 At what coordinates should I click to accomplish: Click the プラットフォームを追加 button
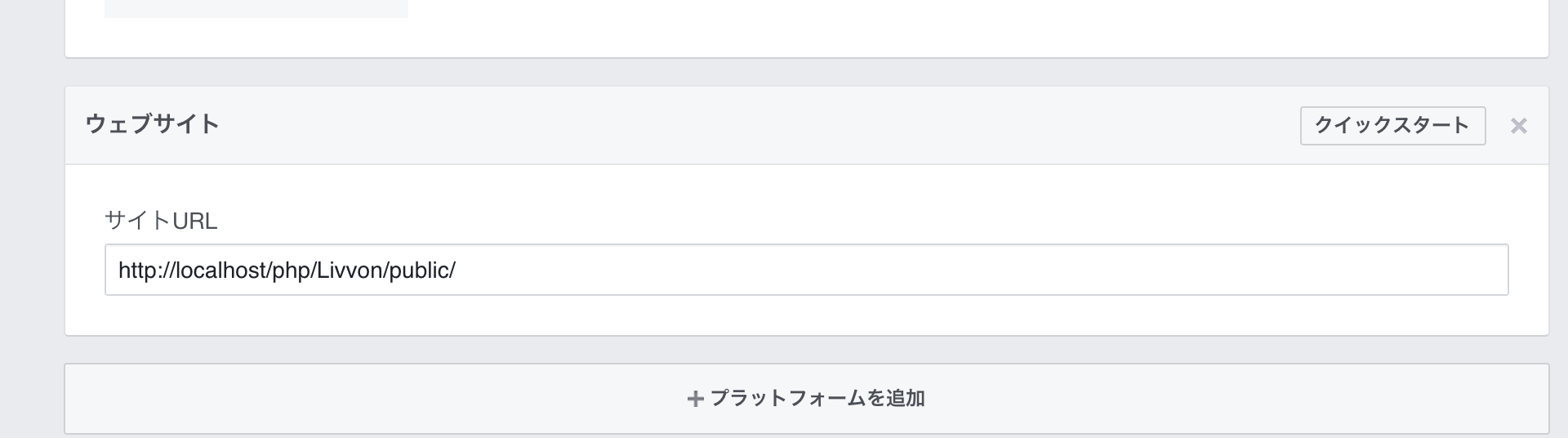click(x=806, y=399)
